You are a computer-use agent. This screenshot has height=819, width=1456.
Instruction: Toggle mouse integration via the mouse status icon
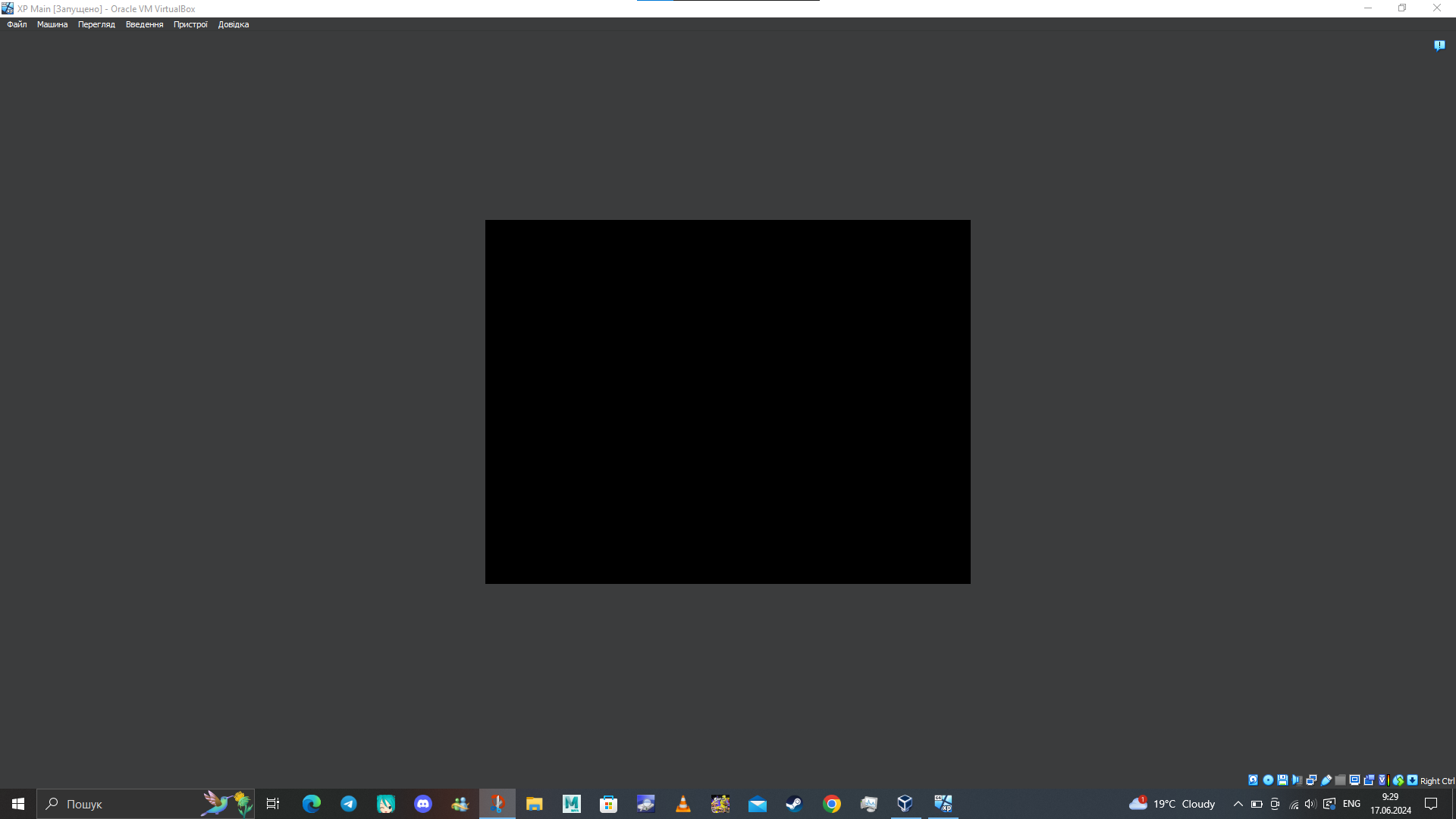click(x=1398, y=780)
